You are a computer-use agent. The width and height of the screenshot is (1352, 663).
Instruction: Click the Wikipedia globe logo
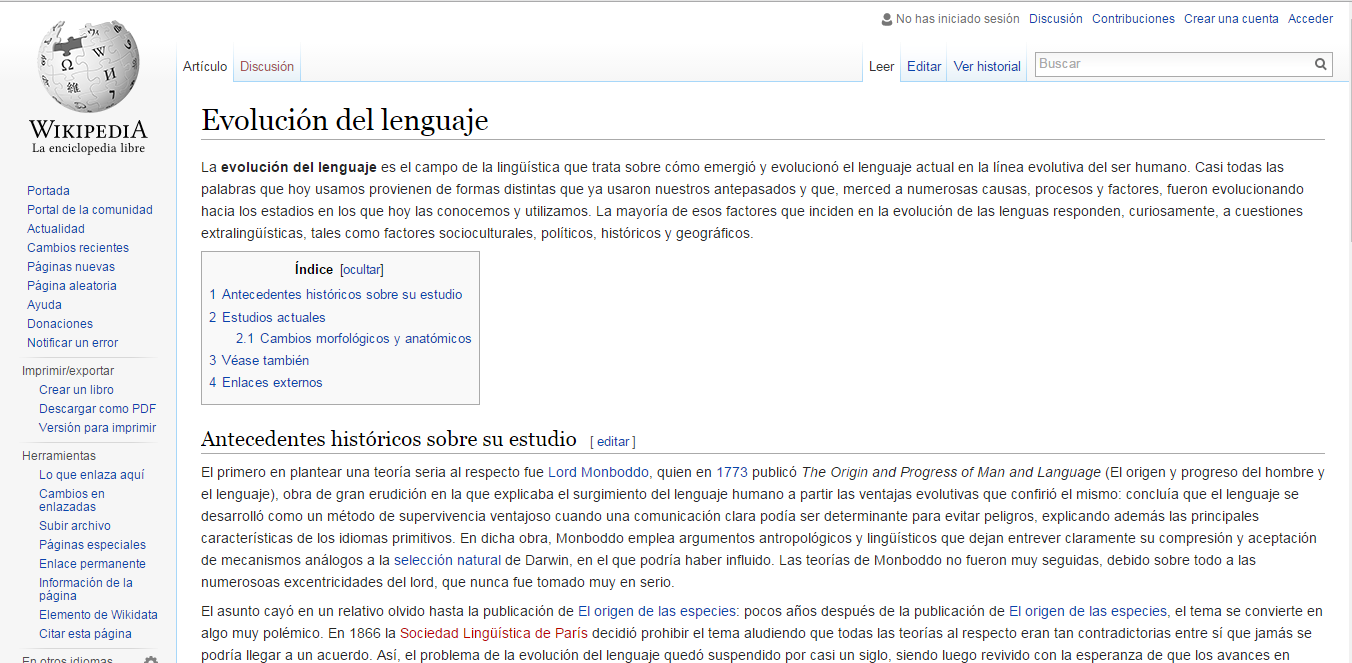[x=88, y=66]
